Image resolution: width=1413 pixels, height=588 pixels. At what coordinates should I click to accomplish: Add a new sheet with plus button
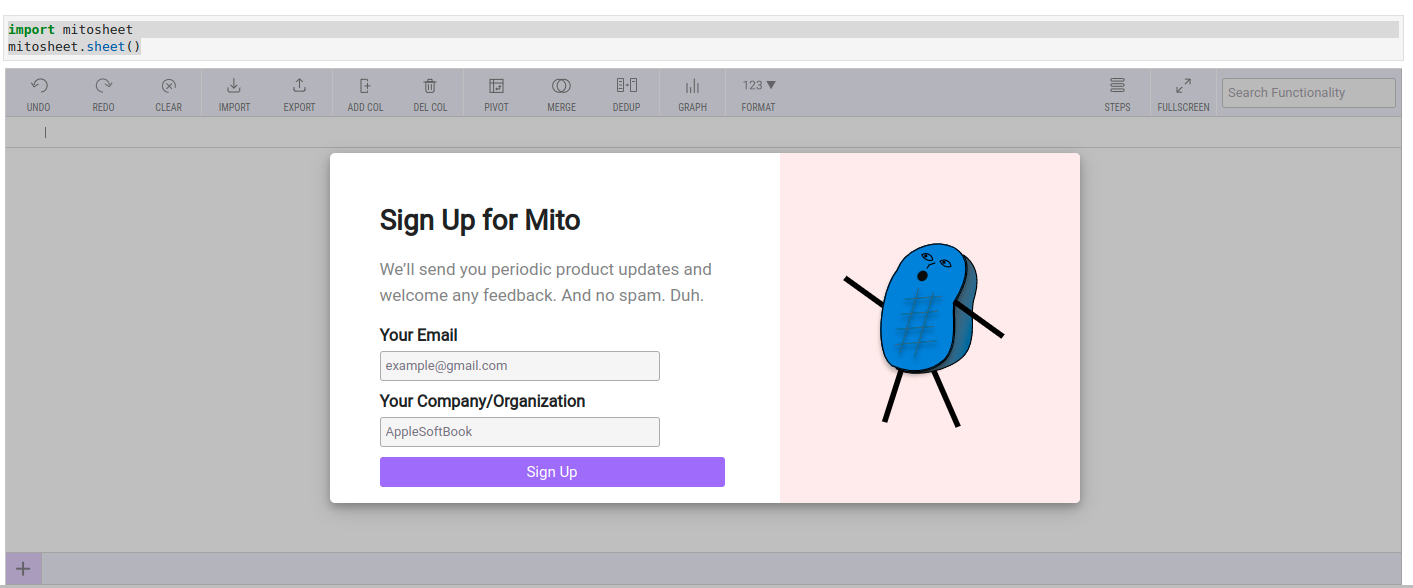point(24,569)
